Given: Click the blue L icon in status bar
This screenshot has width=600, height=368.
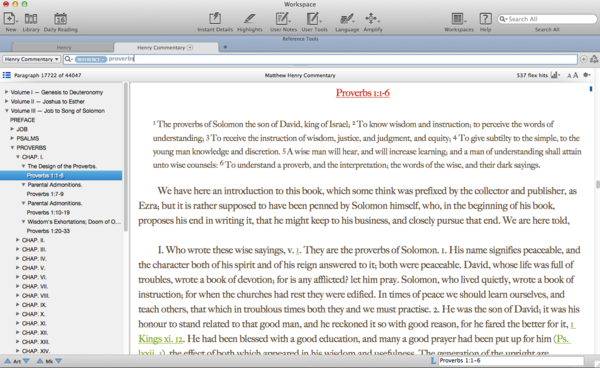Looking at the screenshot, I should click(433, 360).
